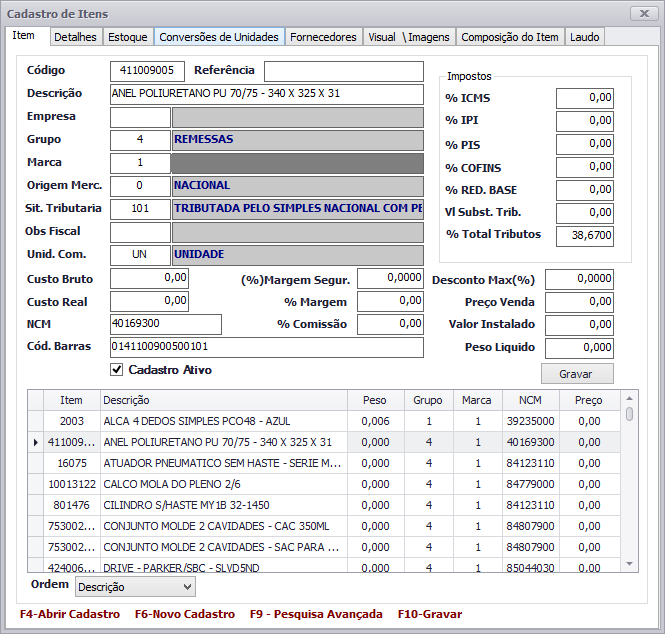The height and width of the screenshot is (634, 665).
Task: Click the Descrição text field
Action: [x=267, y=94]
